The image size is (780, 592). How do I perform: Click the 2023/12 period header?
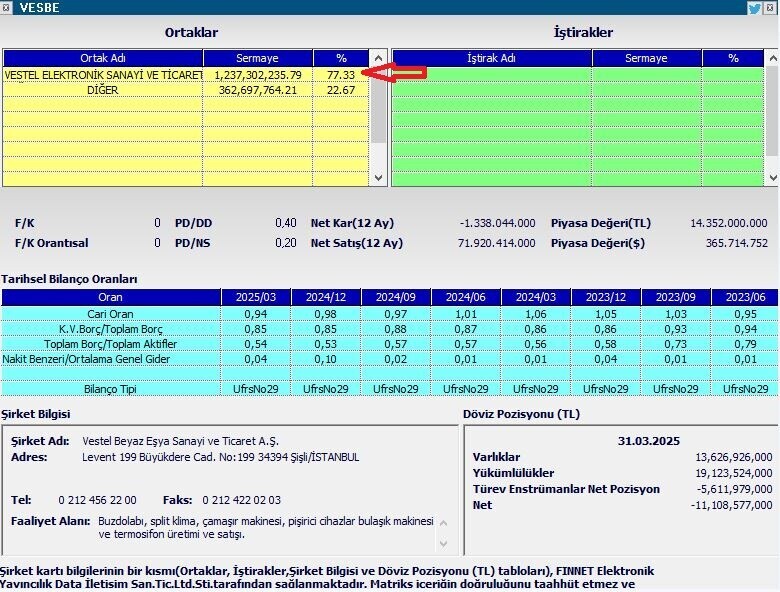(x=605, y=297)
